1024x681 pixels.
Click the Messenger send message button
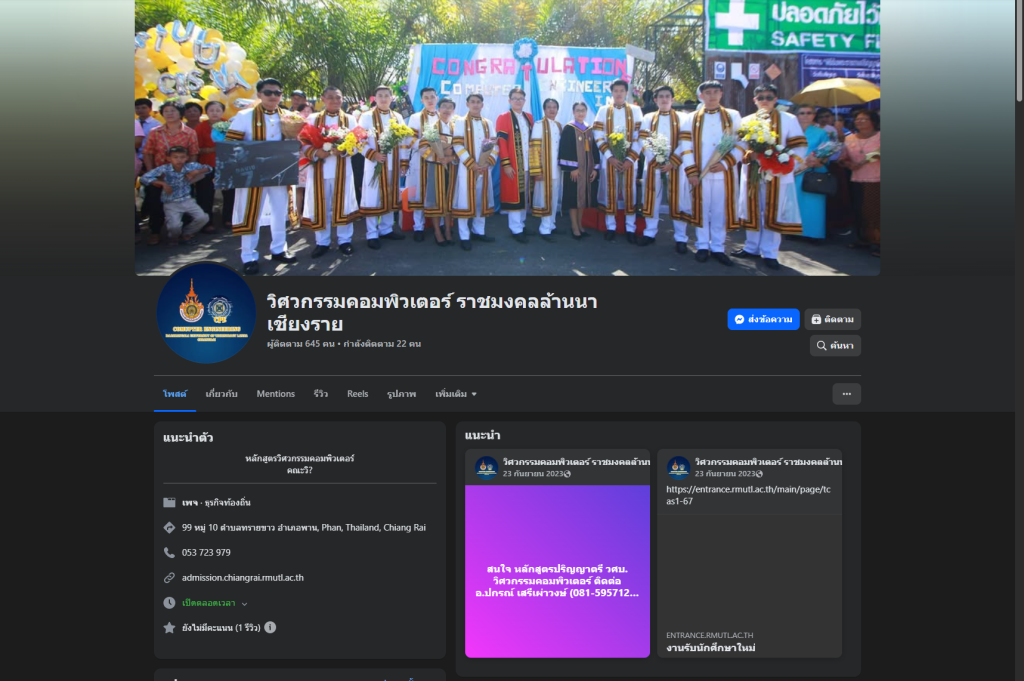(763, 319)
